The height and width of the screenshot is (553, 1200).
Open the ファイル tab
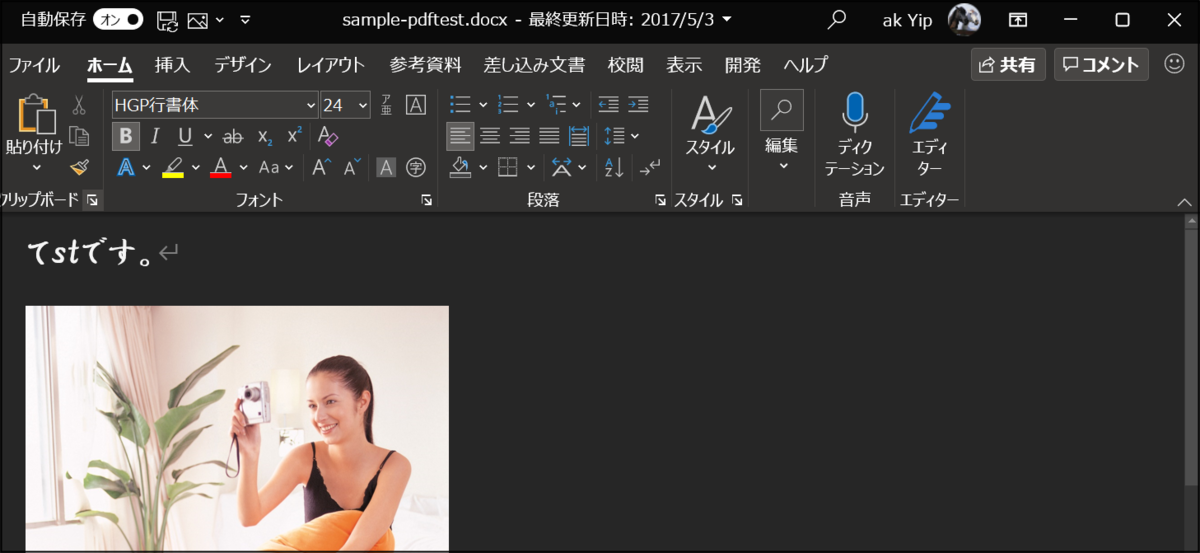coord(35,65)
